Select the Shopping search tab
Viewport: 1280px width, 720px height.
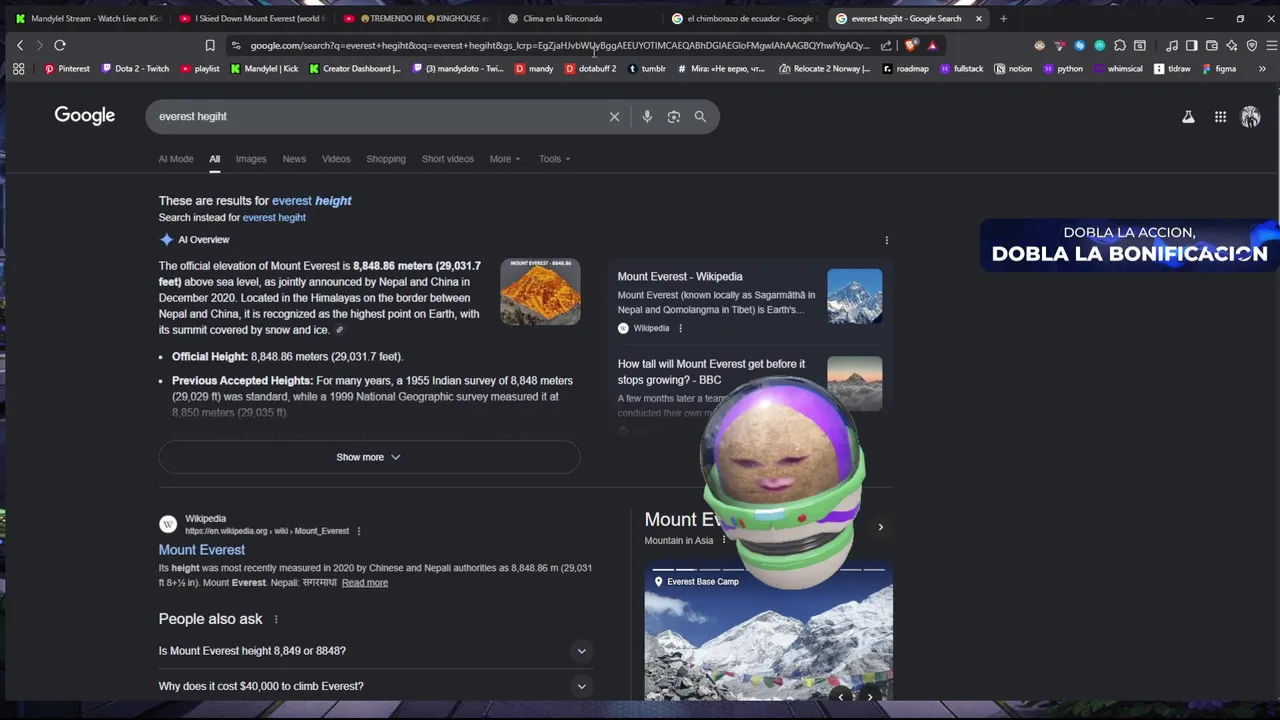point(386,159)
